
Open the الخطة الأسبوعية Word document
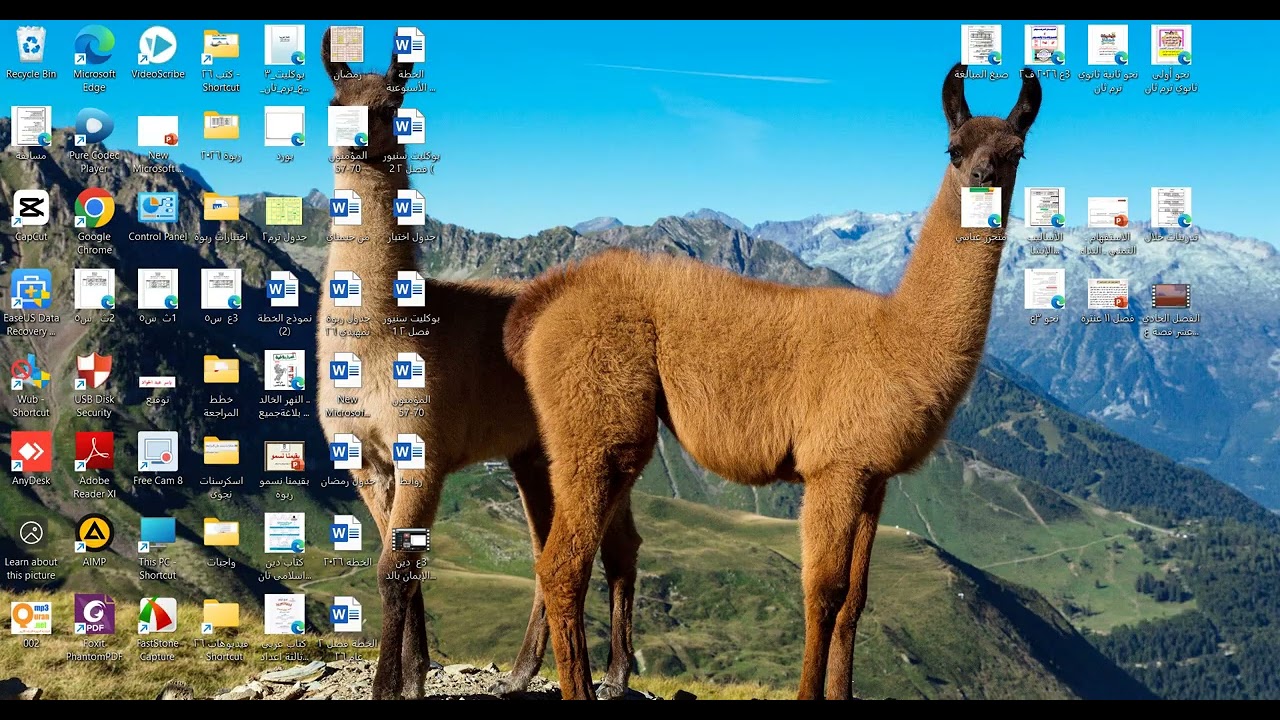tap(409, 46)
